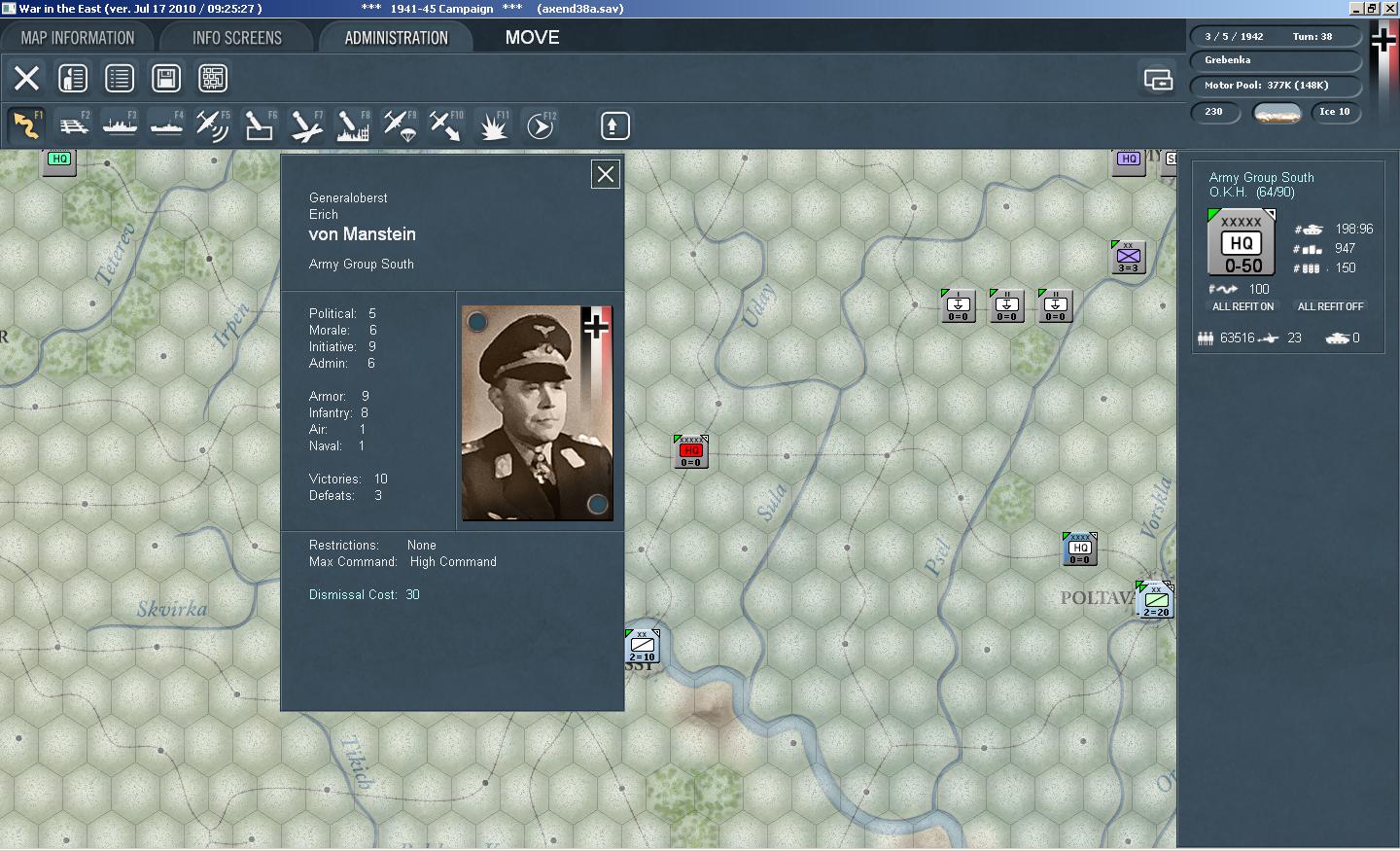
Task: Click Dismissal Cost: 30 text
Action: [364, 594]
